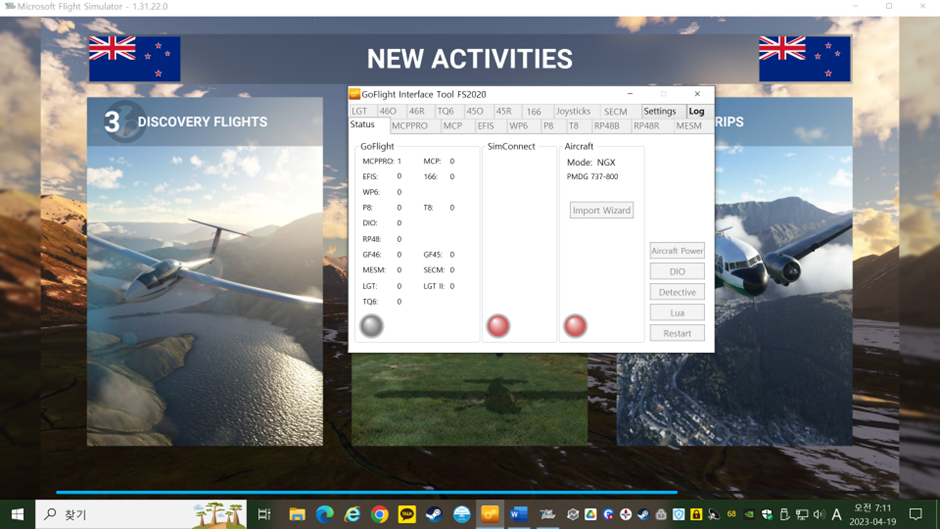The image size is (940, 529).
Task: Click the Import Wizard button
Action: (x=601, y=211)
